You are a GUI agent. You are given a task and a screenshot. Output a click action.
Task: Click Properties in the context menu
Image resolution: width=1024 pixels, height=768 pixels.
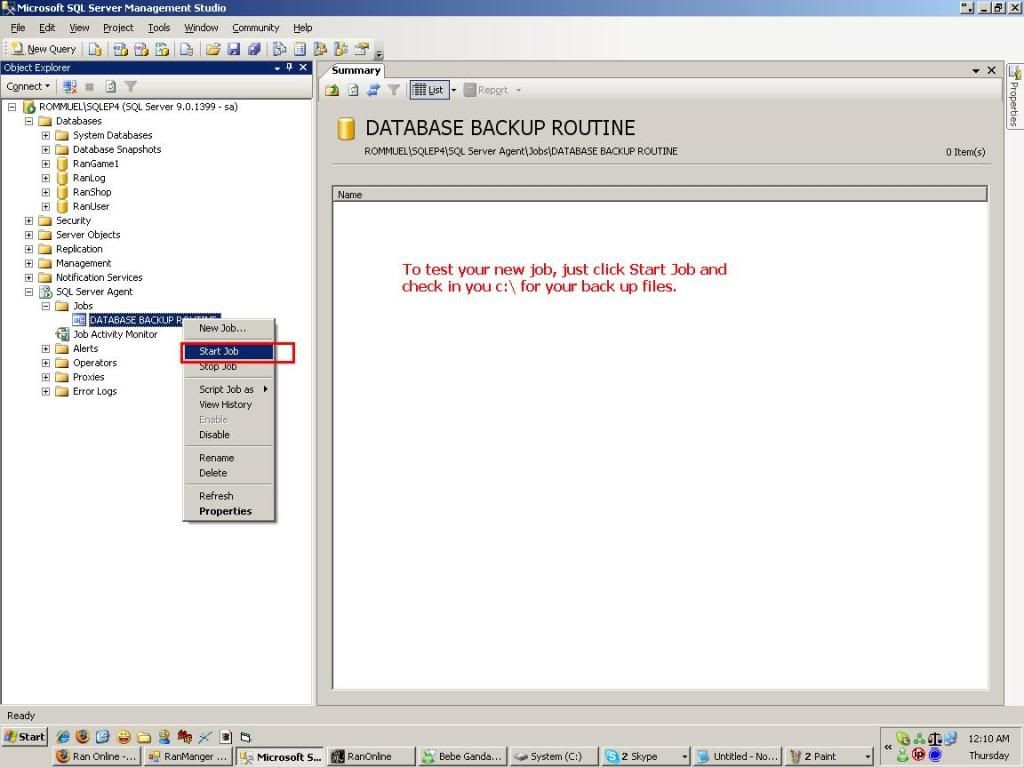pyautogui.click(x=228, y=511)
